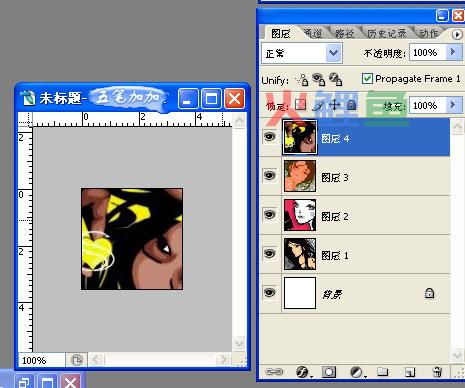
Task: Click the 图层 2 layer name
Action: [x=335, y=217]
